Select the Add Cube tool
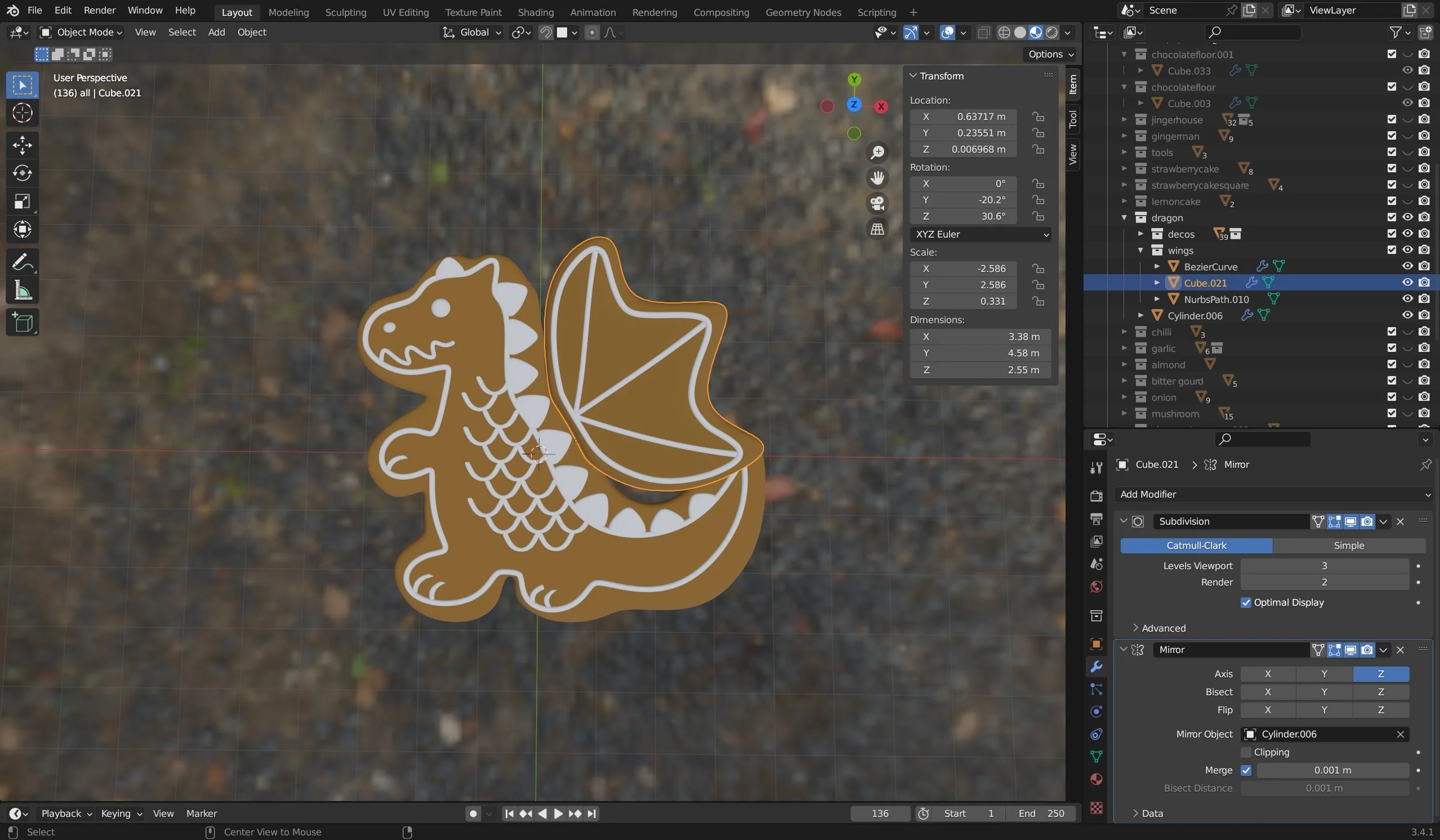This screenshot has width=1440, height=840. click(22, 323)
